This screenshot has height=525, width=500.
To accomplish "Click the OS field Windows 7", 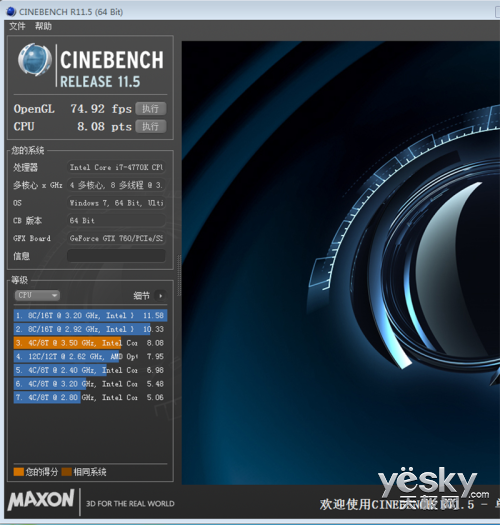I will pyautogui.click(x=116, y=203).
